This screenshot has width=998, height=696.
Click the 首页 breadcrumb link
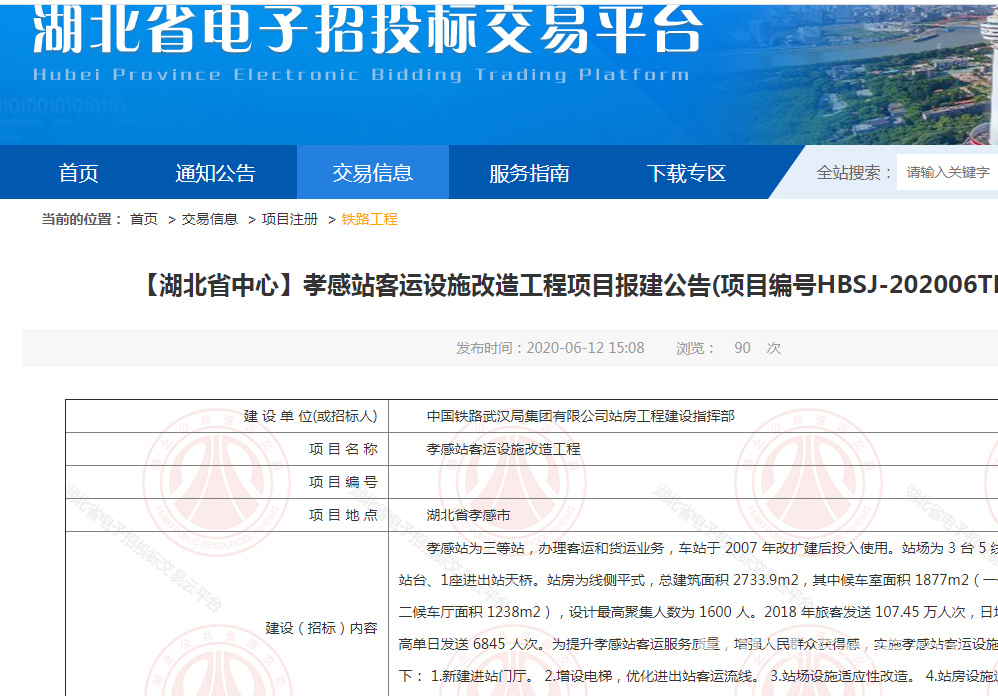point(144,219)
